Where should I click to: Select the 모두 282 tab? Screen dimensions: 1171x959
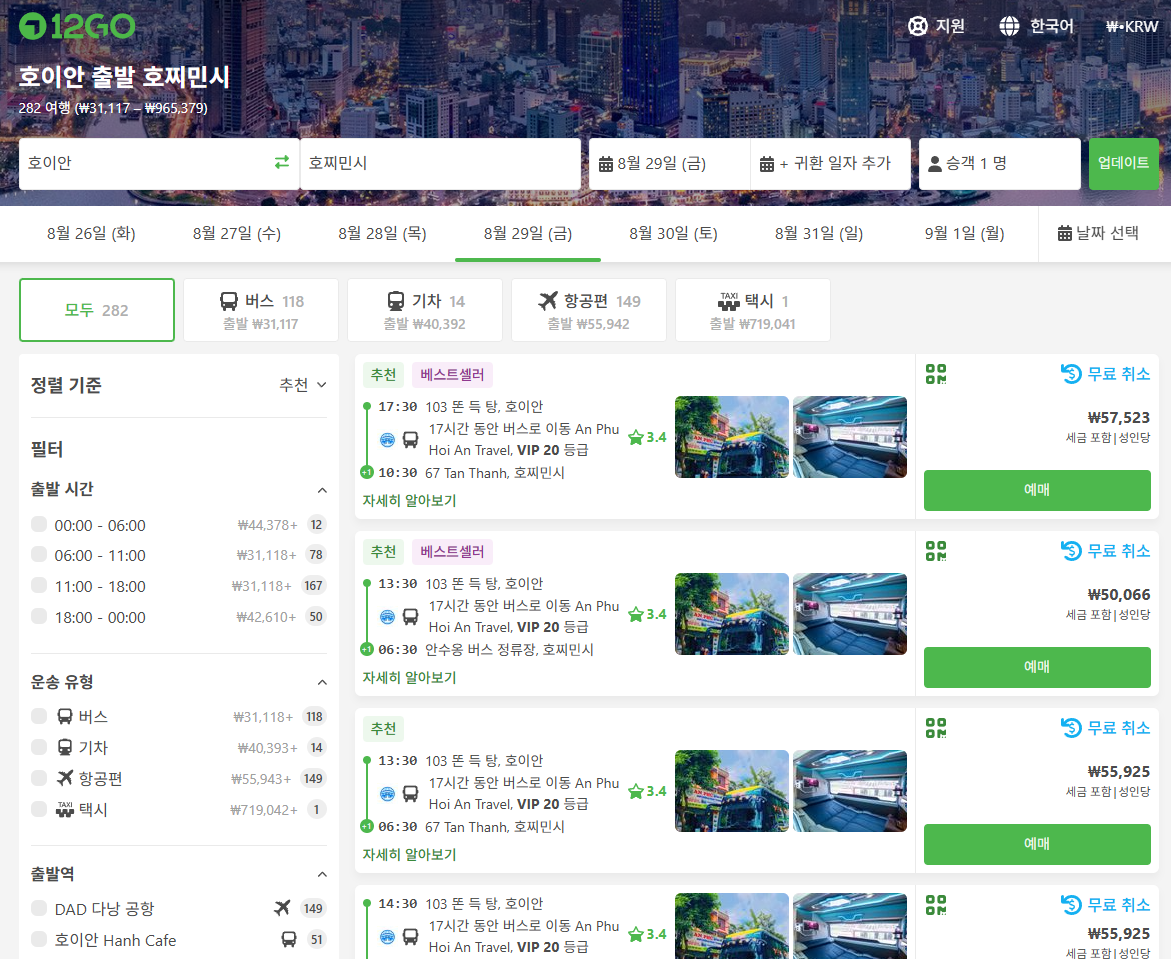(96, 310)
